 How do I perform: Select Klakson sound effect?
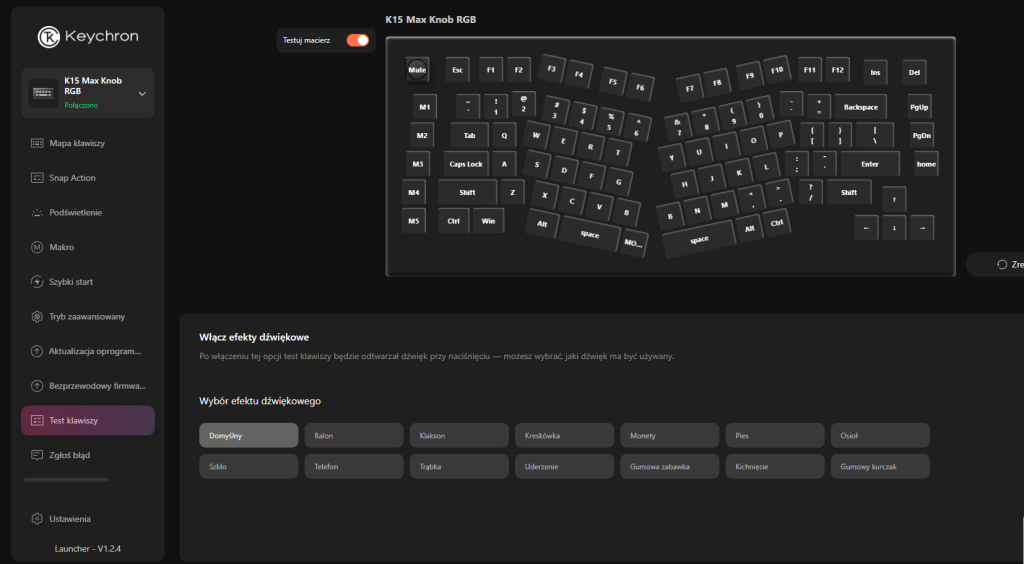459,435
